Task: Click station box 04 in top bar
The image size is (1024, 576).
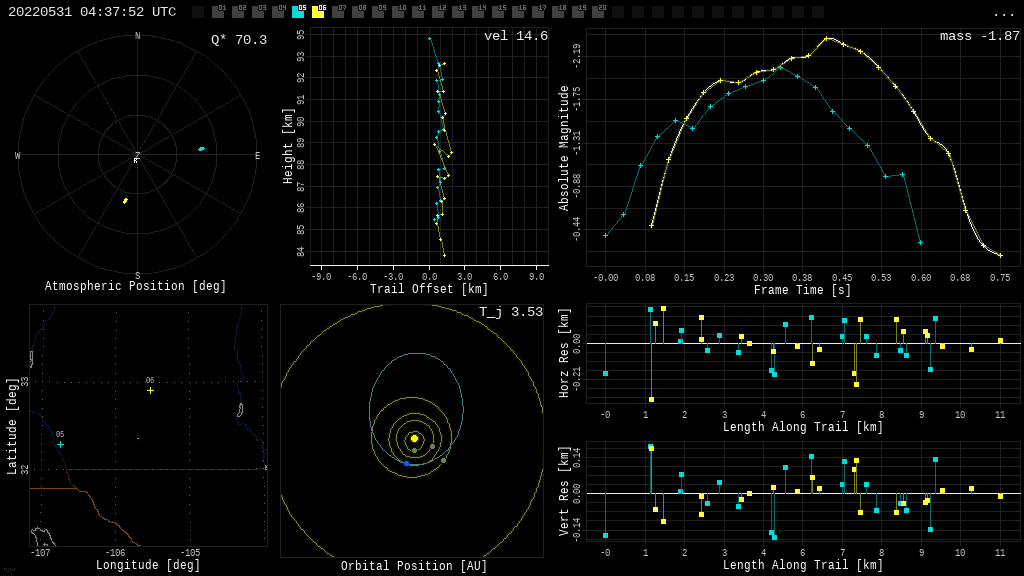Action: (278, 12)
